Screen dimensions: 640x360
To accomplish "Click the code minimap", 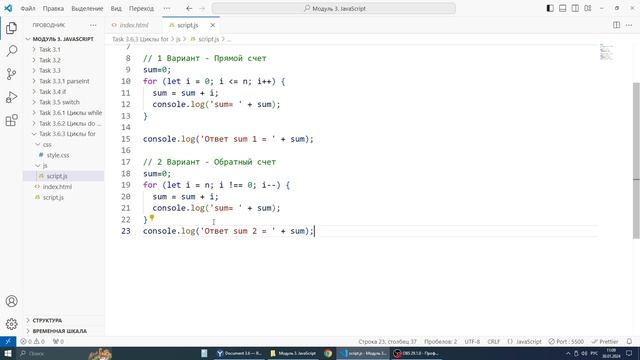I will click(607, 52).
